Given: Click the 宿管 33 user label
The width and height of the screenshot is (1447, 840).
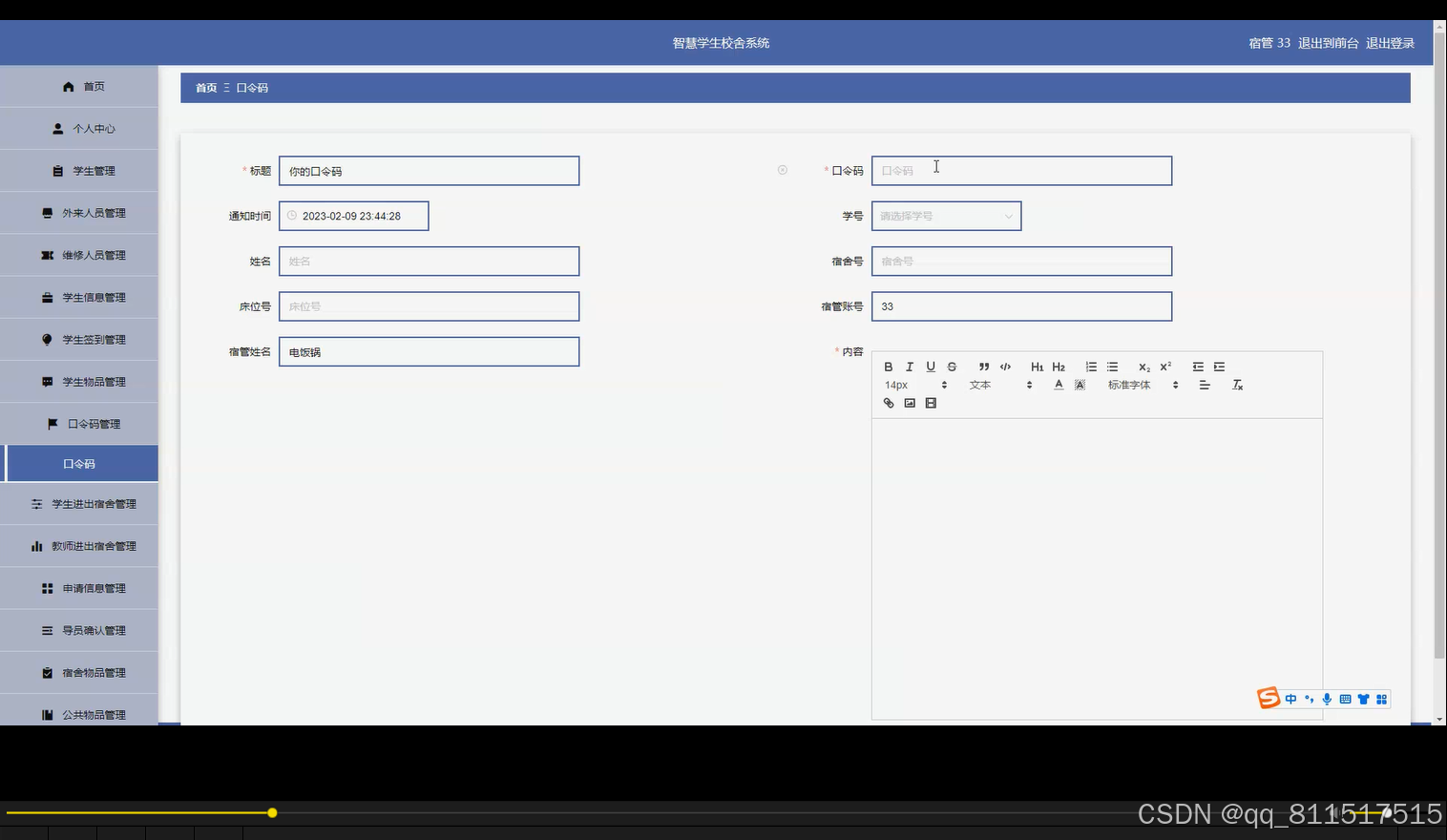Looking at the screenshot, I should click(x=1269, y=43).
